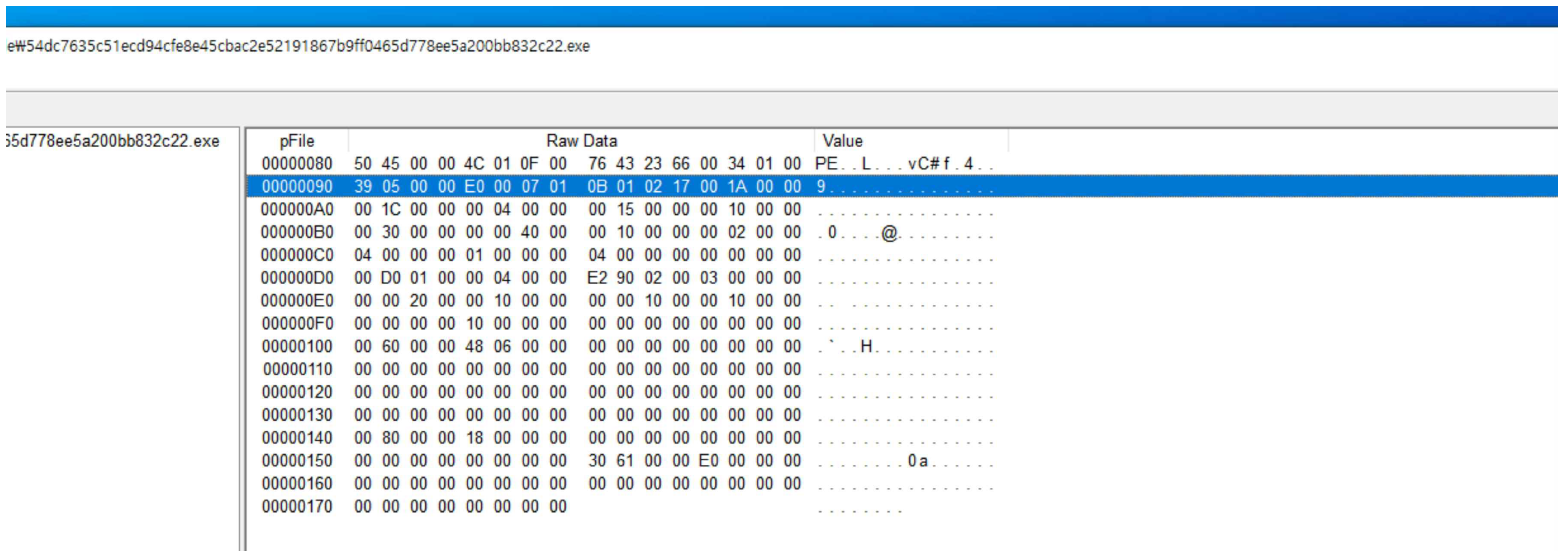This screenshot has height=552, width=1559.
Task: Select the row at offset 000000A0
Action: (x=297, y=210)
